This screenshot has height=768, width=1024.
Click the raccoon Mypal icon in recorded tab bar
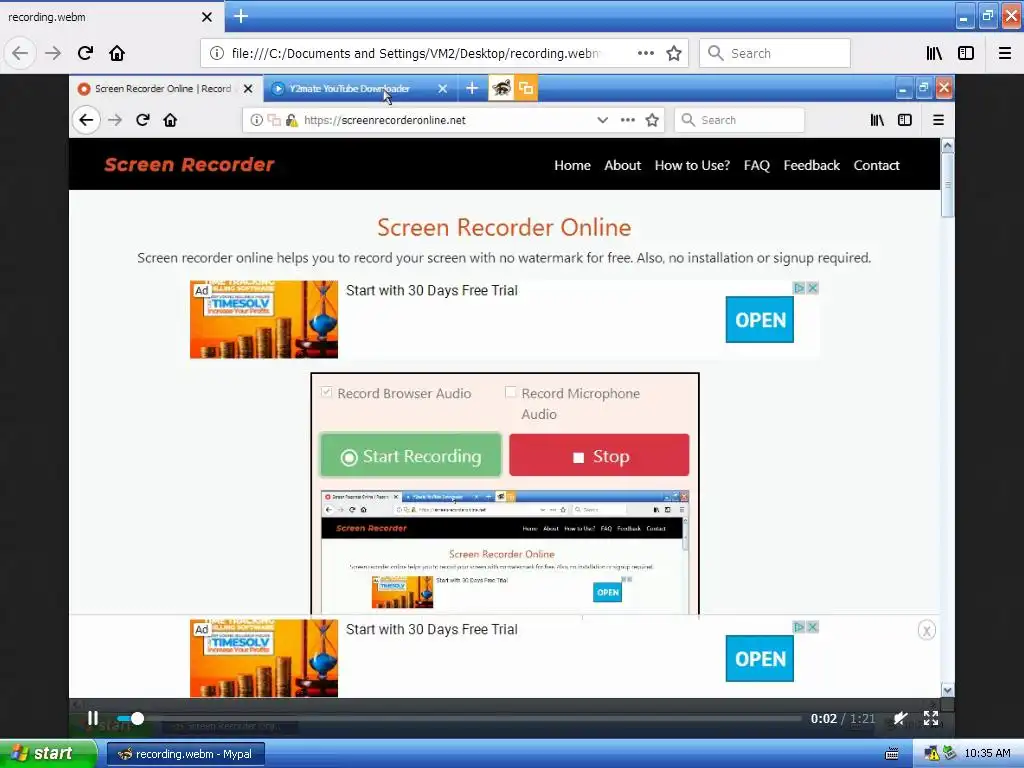pyautogui.click(x=502, y=88)
